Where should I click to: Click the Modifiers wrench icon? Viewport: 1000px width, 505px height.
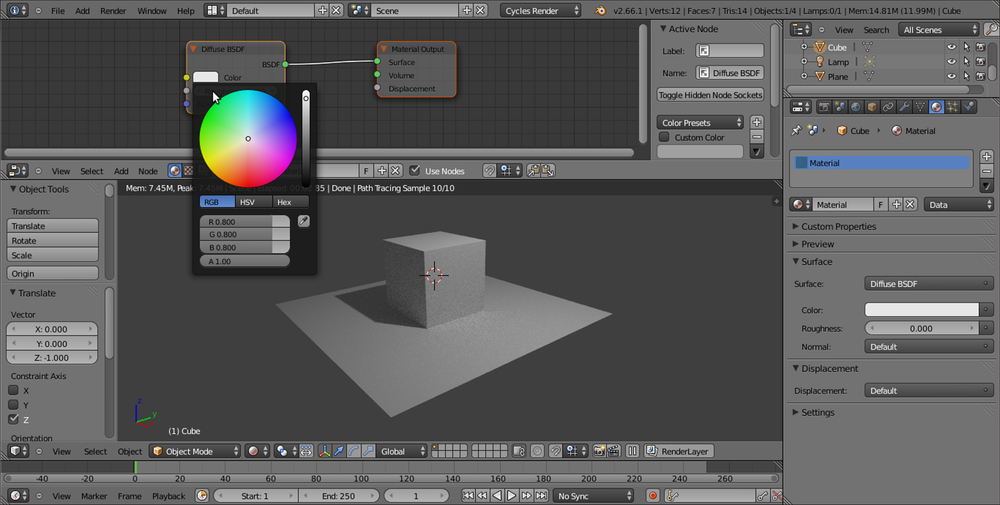click(x=904, y=107)
